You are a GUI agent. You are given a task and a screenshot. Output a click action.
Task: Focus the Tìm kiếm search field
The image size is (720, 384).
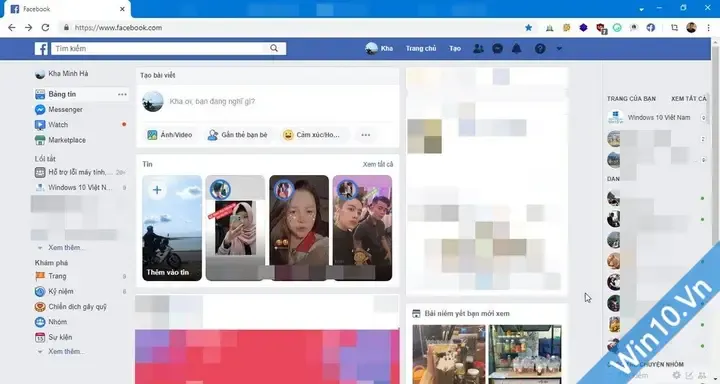[x=158, y=48]
